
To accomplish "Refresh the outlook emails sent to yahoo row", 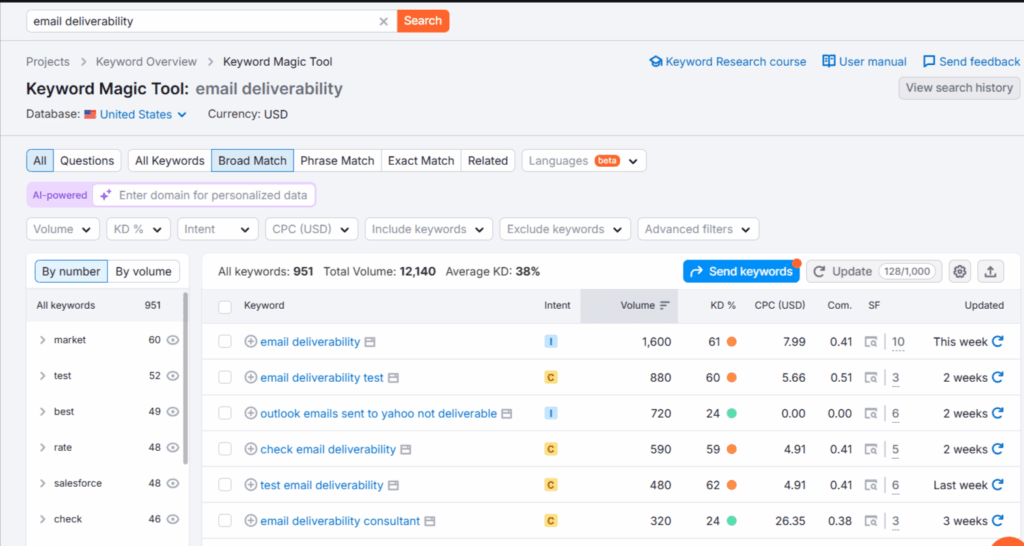I will pos(997,413).
